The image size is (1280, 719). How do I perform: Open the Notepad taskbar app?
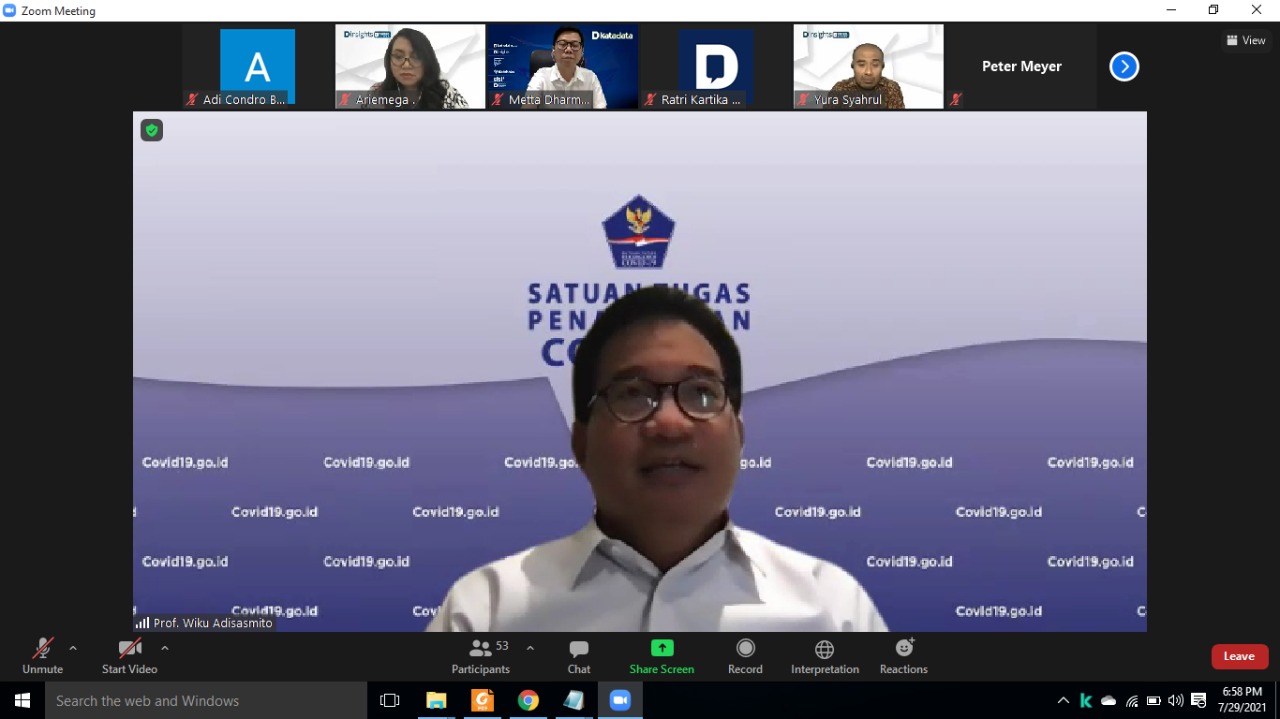pos(574,700)
